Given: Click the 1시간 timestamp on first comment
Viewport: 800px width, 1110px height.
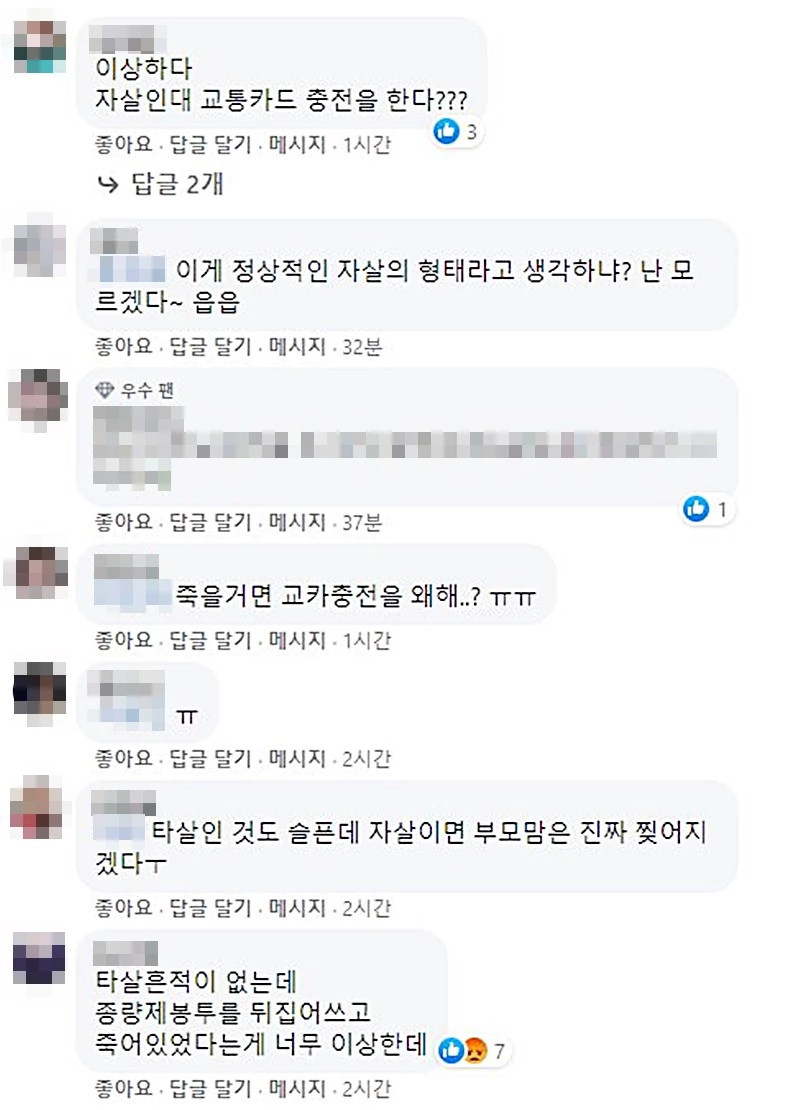Looking at the screenshot, I should (x=367, y=144).
